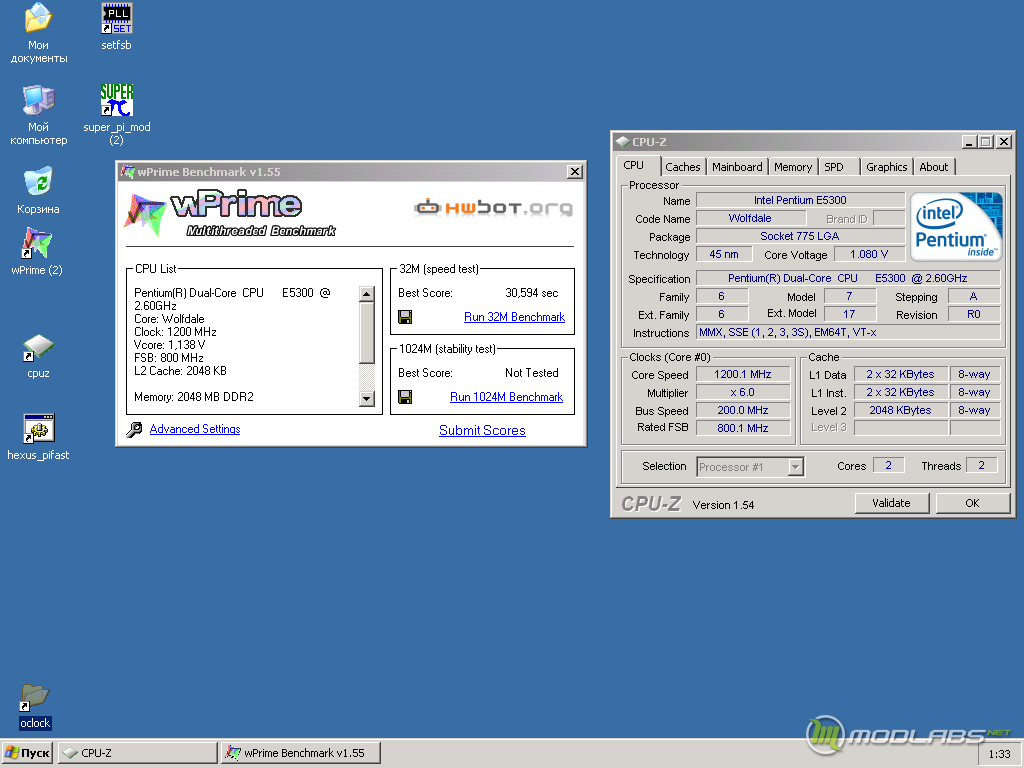Click the save icon under 32M test
This screenshot has height=768, width=1024.
pos(405,317)
